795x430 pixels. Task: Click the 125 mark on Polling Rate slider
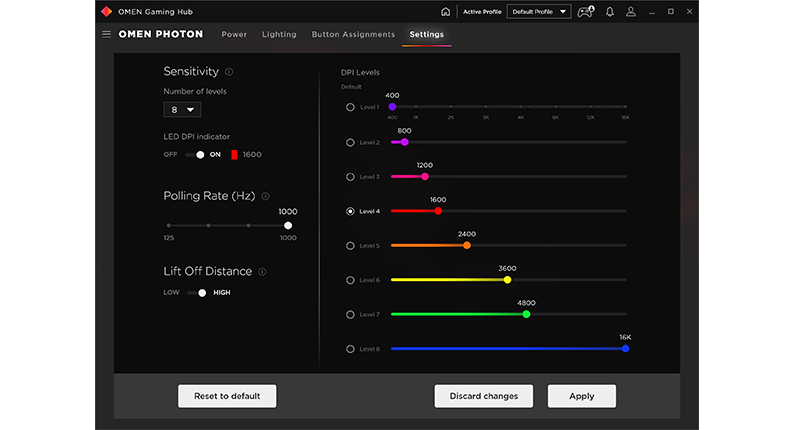click(168, 226)
